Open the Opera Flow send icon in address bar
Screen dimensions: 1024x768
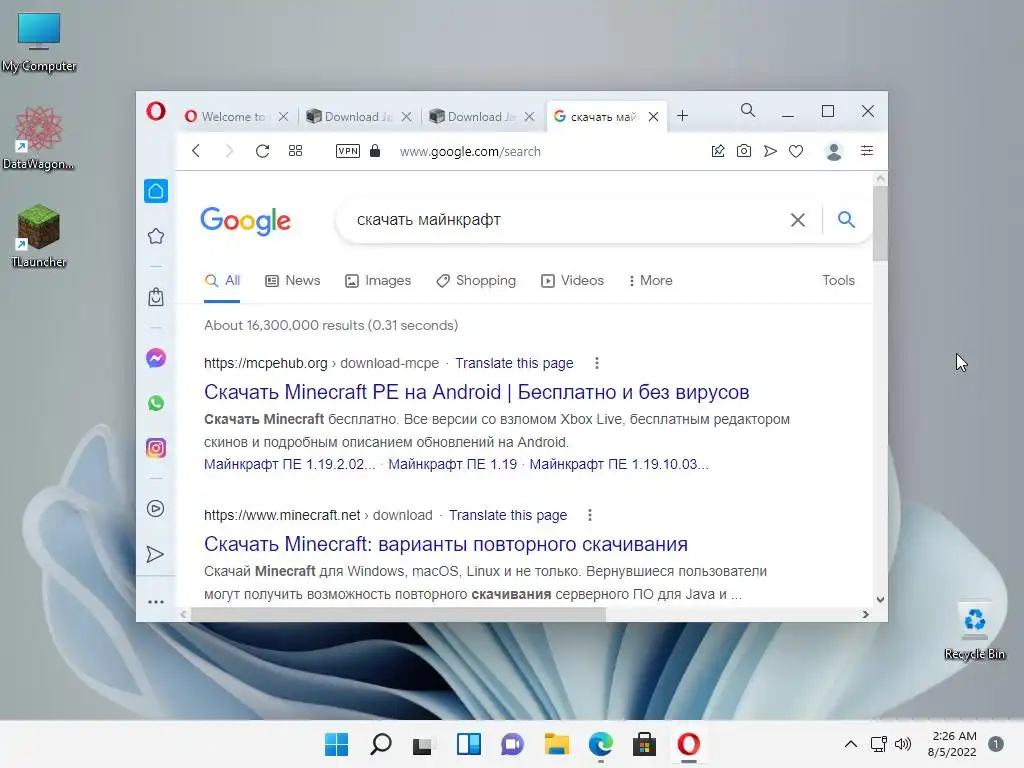pos(770,151)
